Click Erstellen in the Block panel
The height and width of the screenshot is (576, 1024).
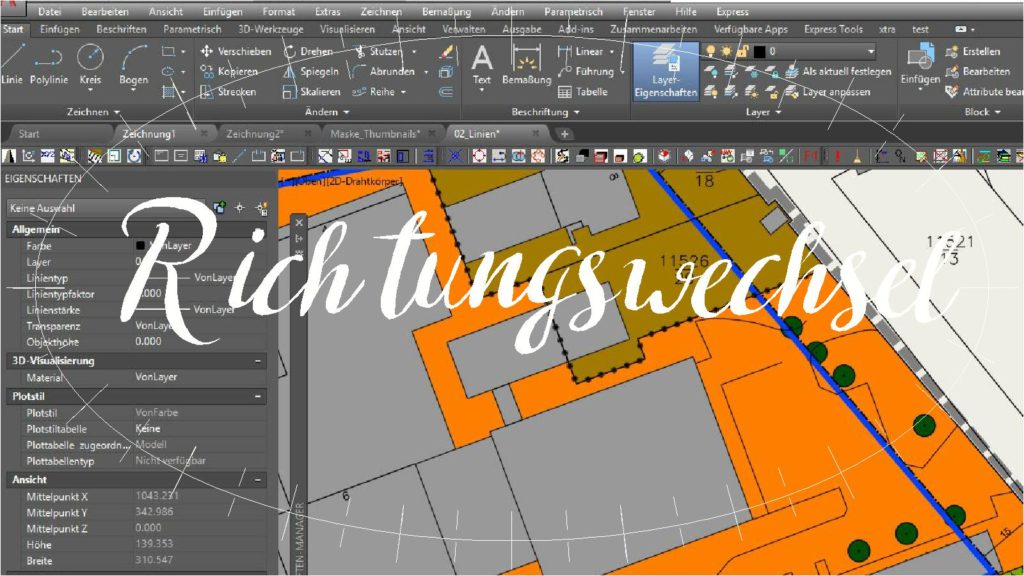coord(981,52)
